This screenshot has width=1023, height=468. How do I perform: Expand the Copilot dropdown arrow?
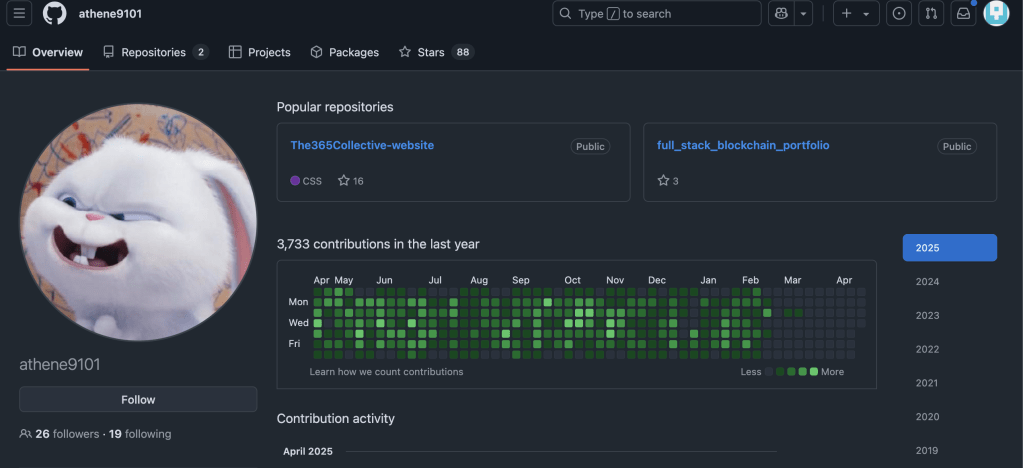click(802, 14)
